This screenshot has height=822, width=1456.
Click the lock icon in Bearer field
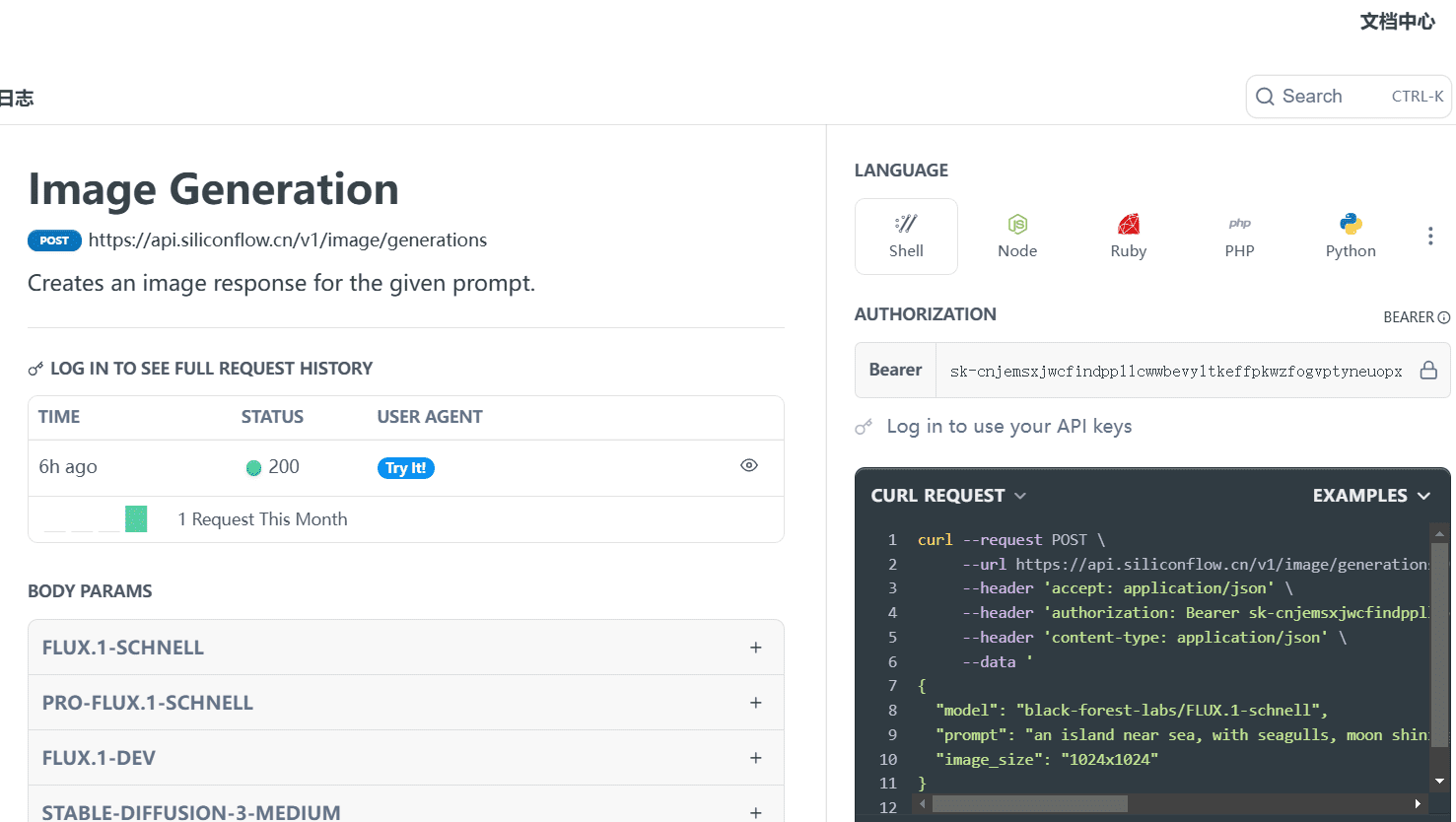[x=1428, y=370]
